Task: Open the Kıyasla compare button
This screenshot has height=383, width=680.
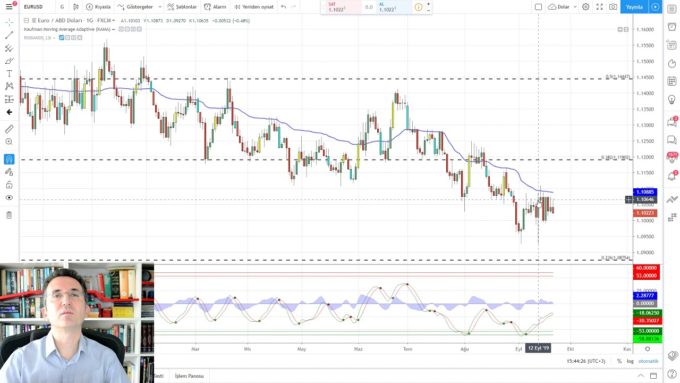Action: point(98,7)
